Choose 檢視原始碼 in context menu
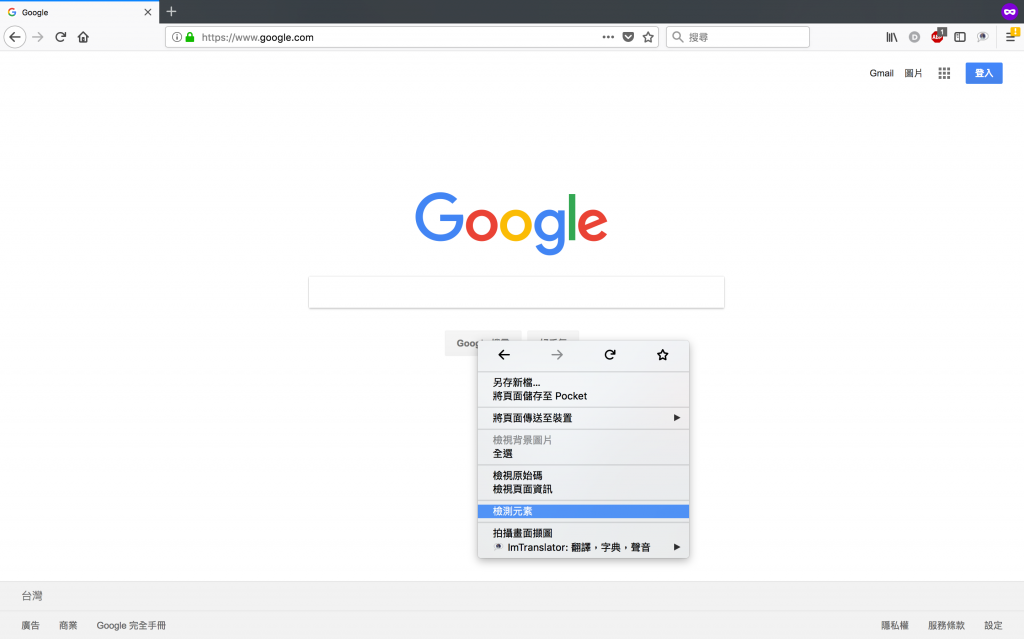The width and height of the screenshot is (1024, 639). (583, 475)
